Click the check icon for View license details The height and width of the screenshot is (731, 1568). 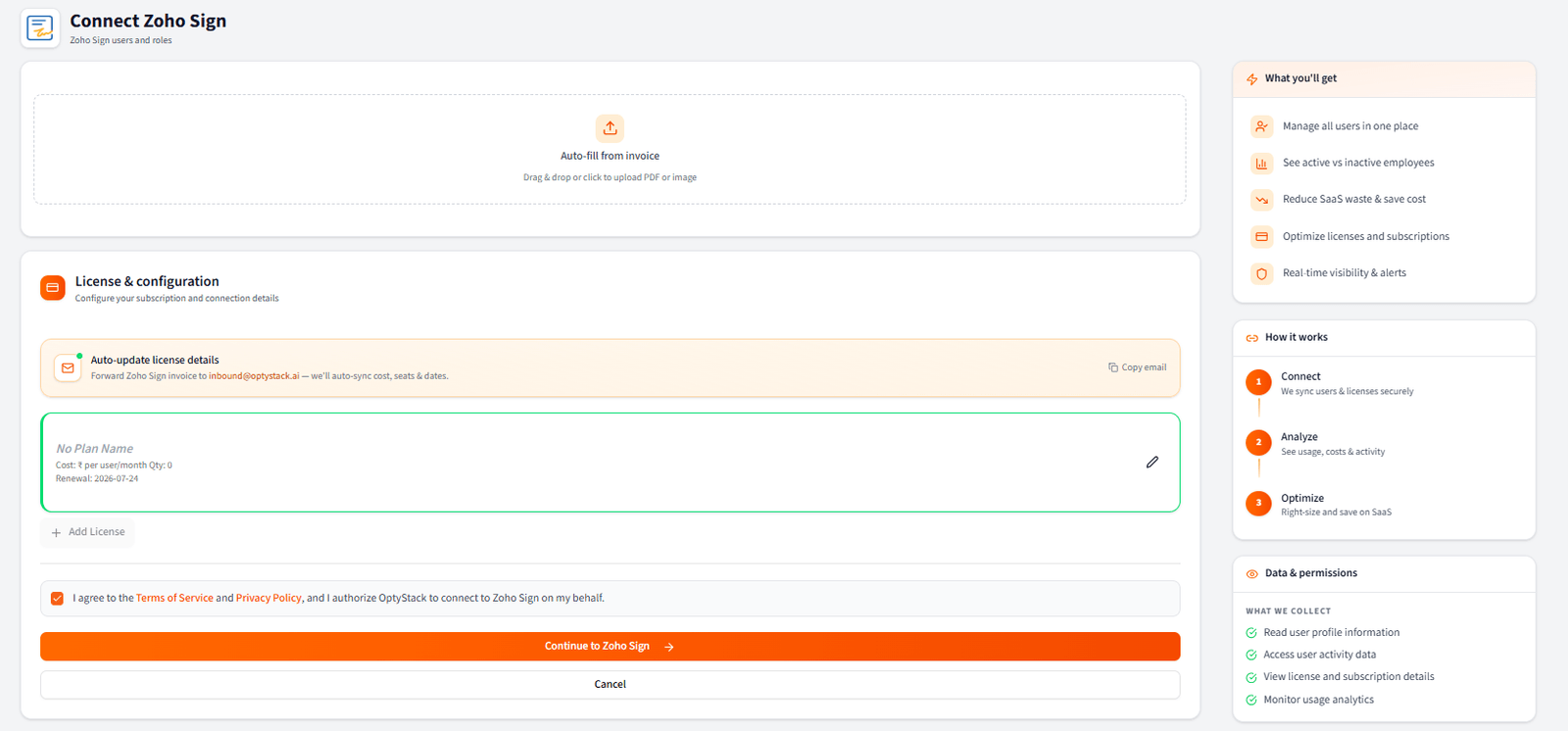tap(1250, 678)
